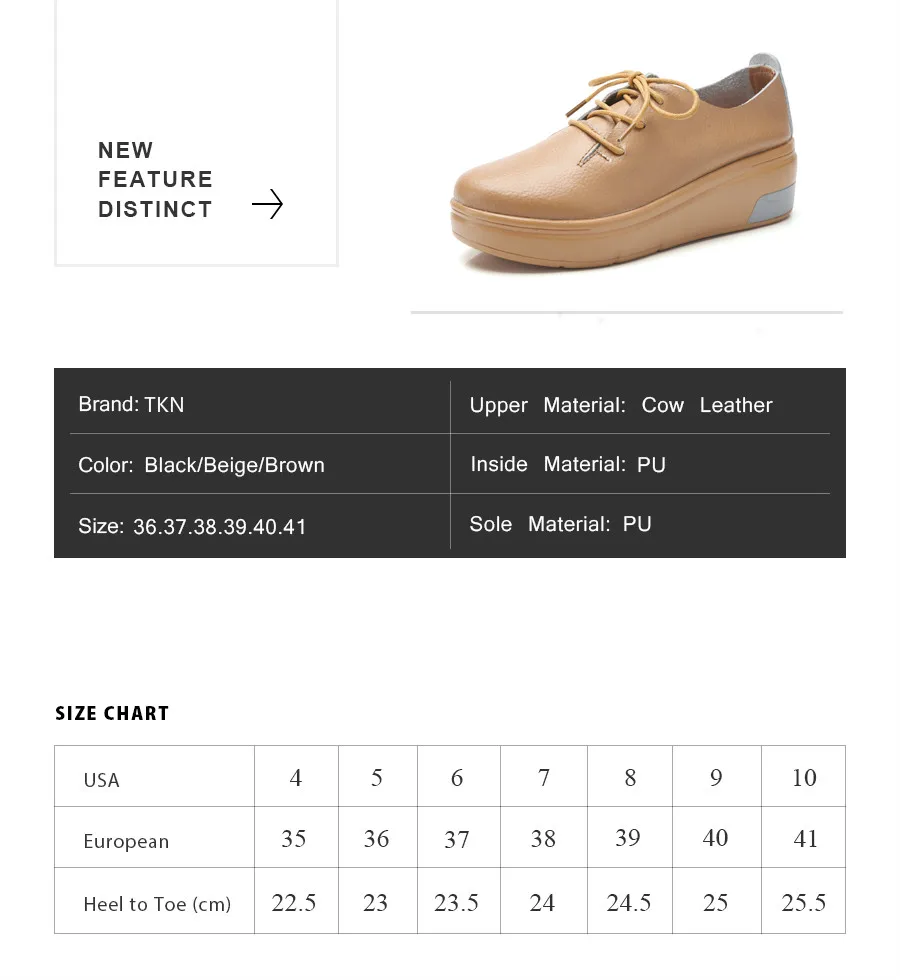Click the 25.5 length cell
The image size is (900, 980).
[804, 901]
